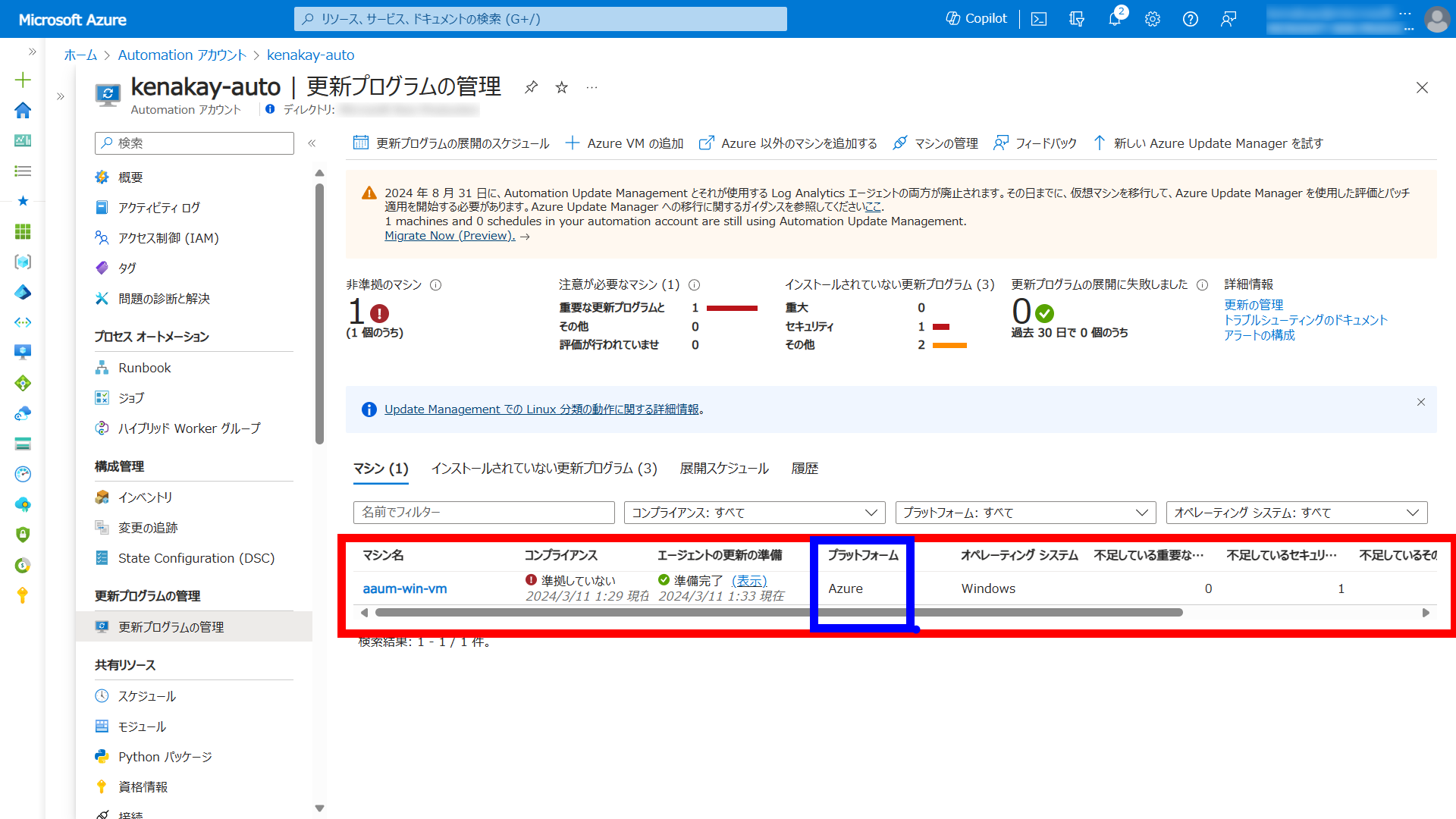
Task: Click (表示) link for agent readiness
Action: pyautogui.click(x=749, y=581)
